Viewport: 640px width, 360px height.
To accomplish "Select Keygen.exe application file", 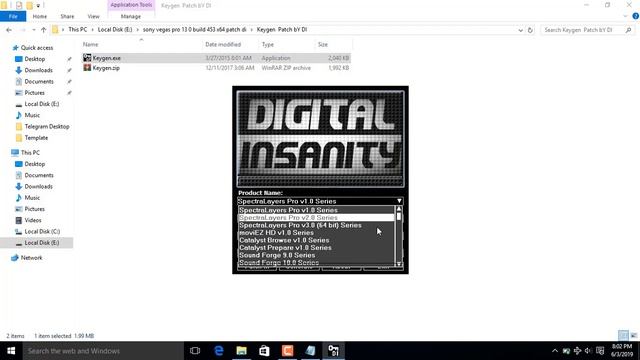I will coord(216,58).
